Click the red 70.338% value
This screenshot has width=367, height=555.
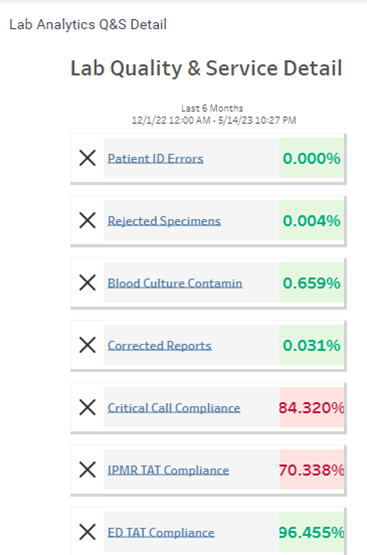311,470
